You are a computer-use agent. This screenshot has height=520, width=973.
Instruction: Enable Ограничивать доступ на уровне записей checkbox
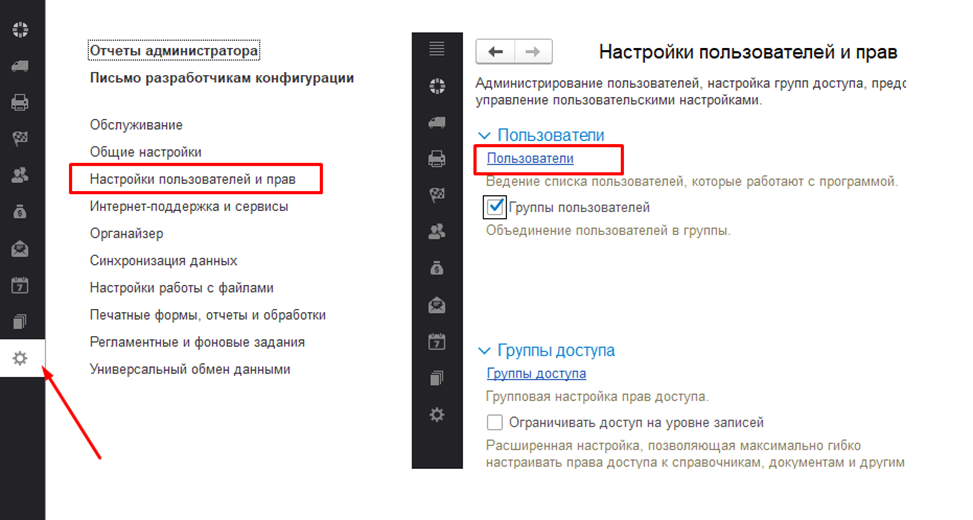494,423
